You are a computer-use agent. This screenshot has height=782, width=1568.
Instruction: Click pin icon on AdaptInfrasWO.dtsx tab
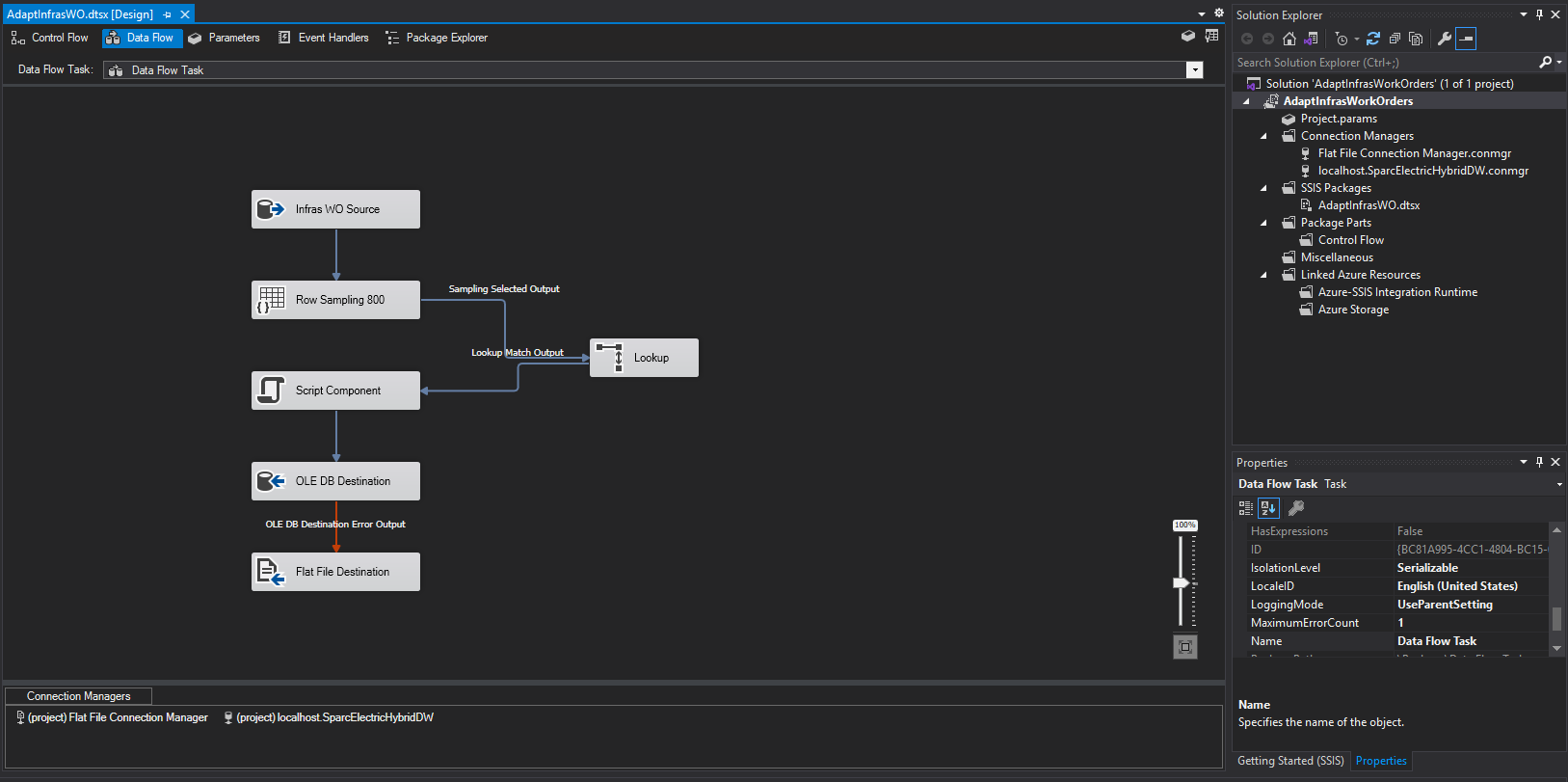pyautogui.click(x=167, y=14)
